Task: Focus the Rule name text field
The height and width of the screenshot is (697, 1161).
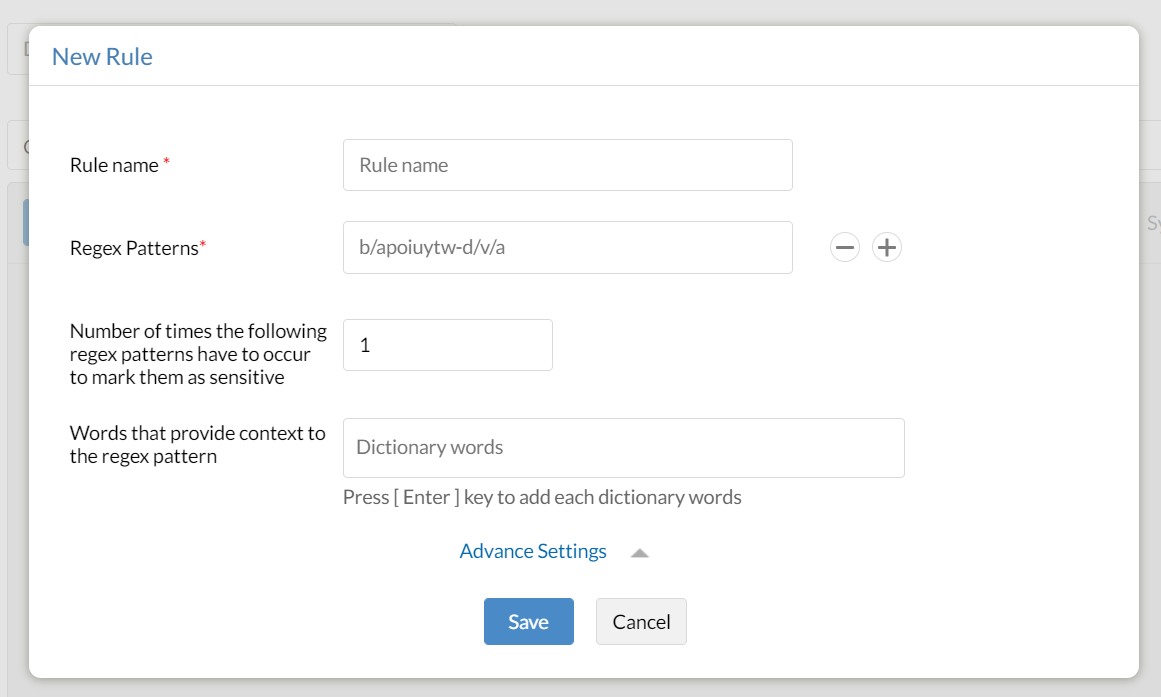Action: coord(567,165)
